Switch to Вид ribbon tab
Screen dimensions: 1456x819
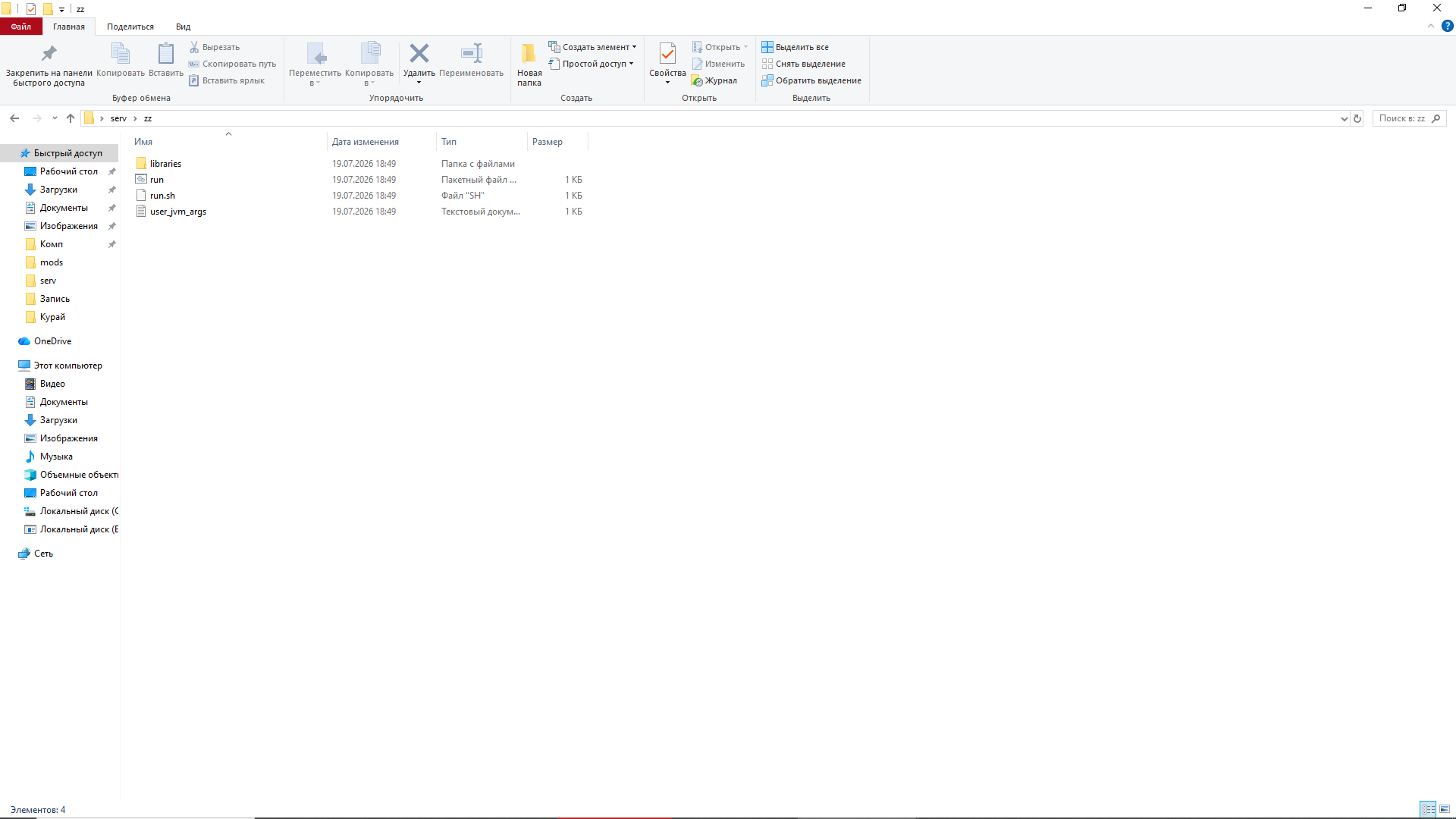point(184,27)
